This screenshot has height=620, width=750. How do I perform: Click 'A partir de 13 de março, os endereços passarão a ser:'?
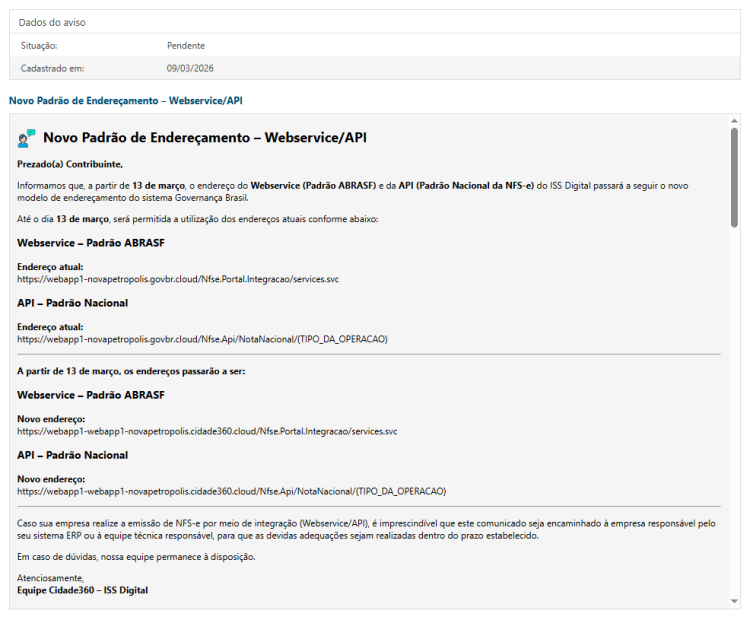tap(131, 371)
